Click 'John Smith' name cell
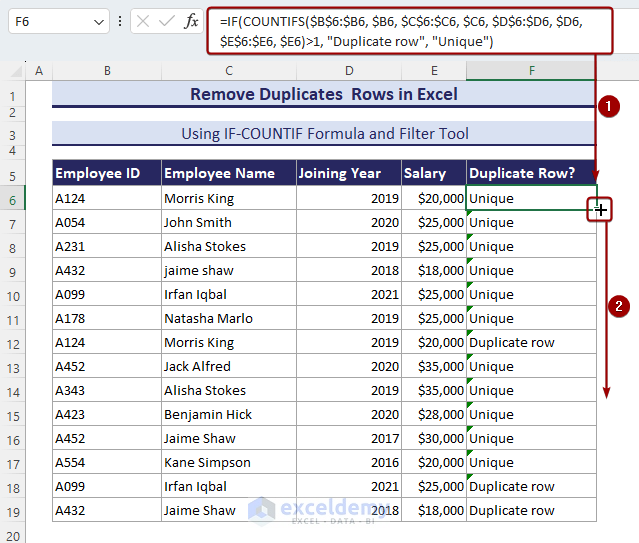 click(229, 223)
